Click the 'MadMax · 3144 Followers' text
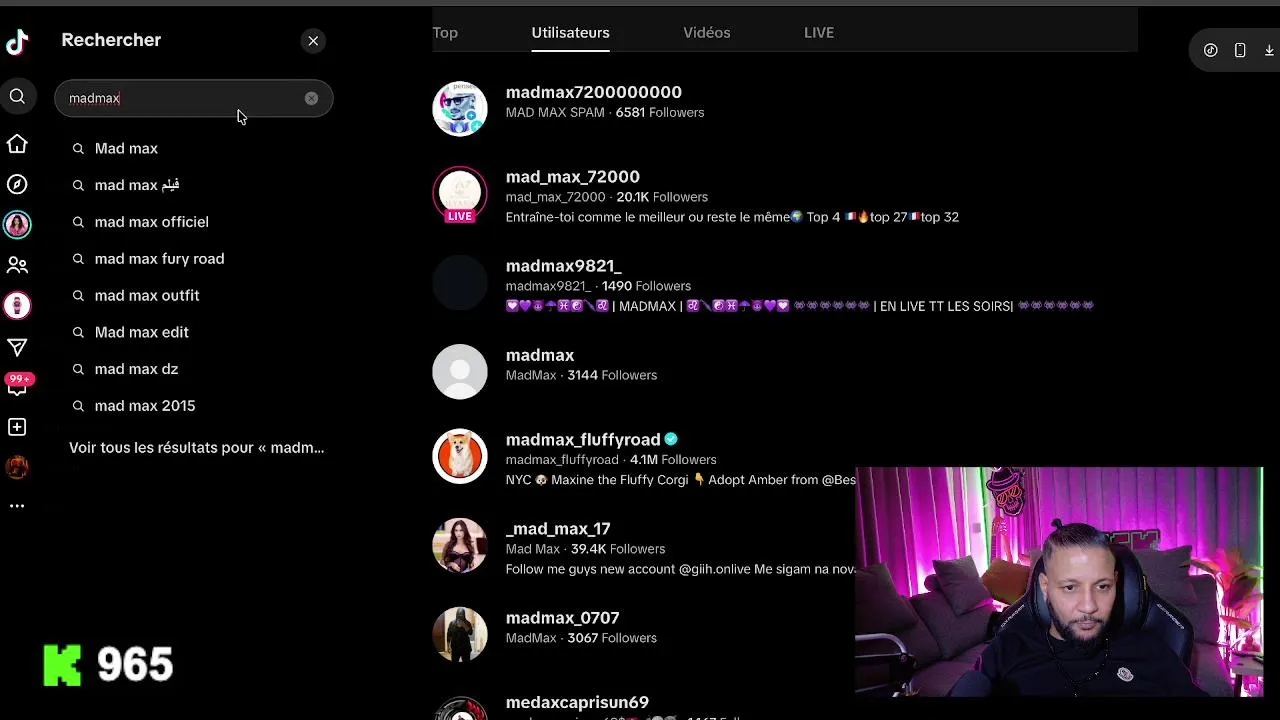1280x720 pixels. [x=581, y=375]
